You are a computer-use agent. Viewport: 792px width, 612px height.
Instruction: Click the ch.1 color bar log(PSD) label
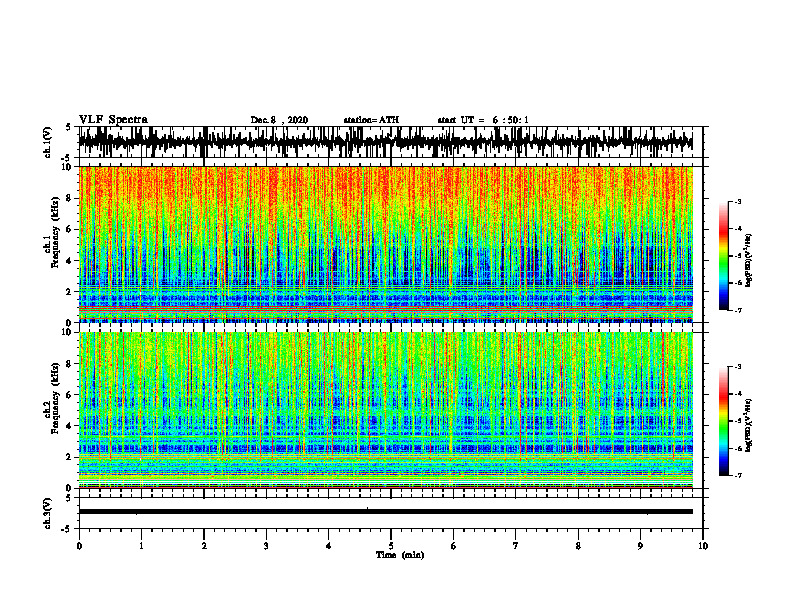(x=749, y=261)
